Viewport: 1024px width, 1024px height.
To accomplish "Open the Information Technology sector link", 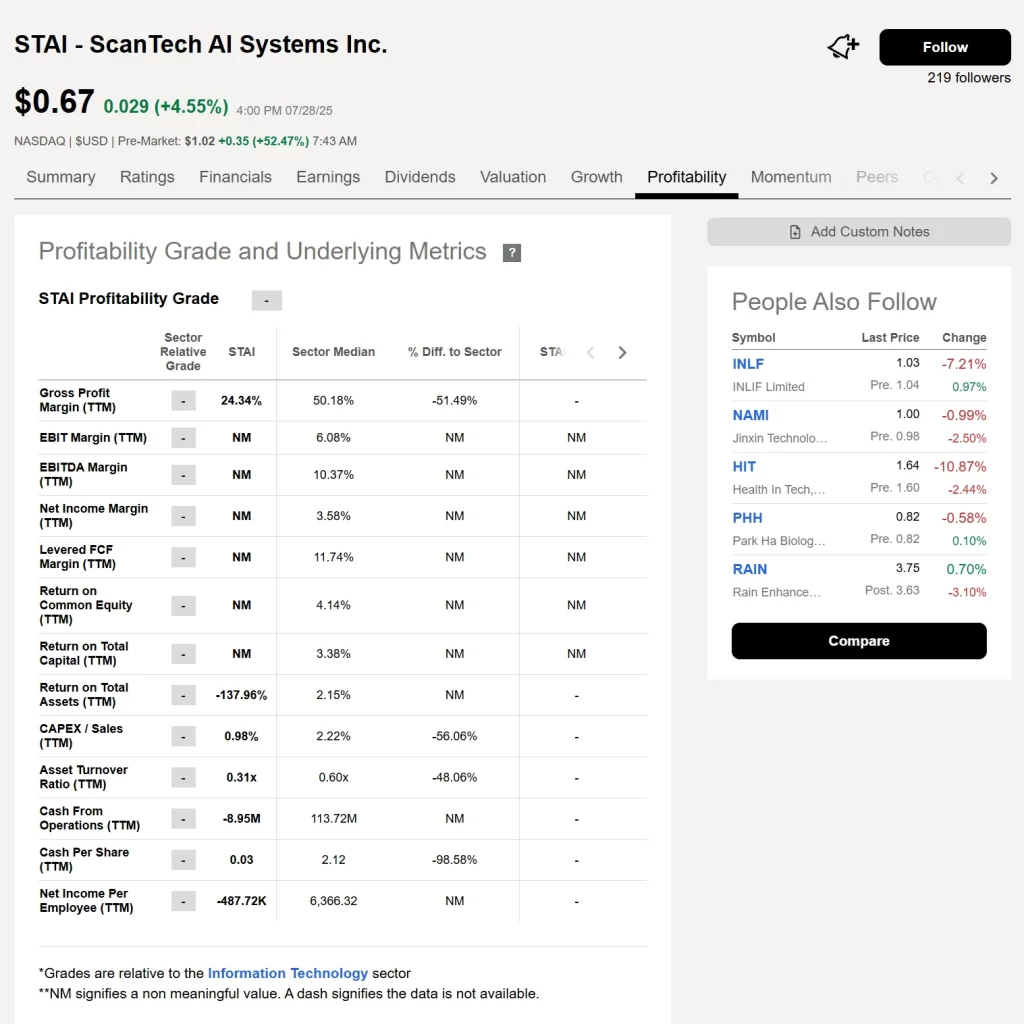I will (x=287, y=973).
